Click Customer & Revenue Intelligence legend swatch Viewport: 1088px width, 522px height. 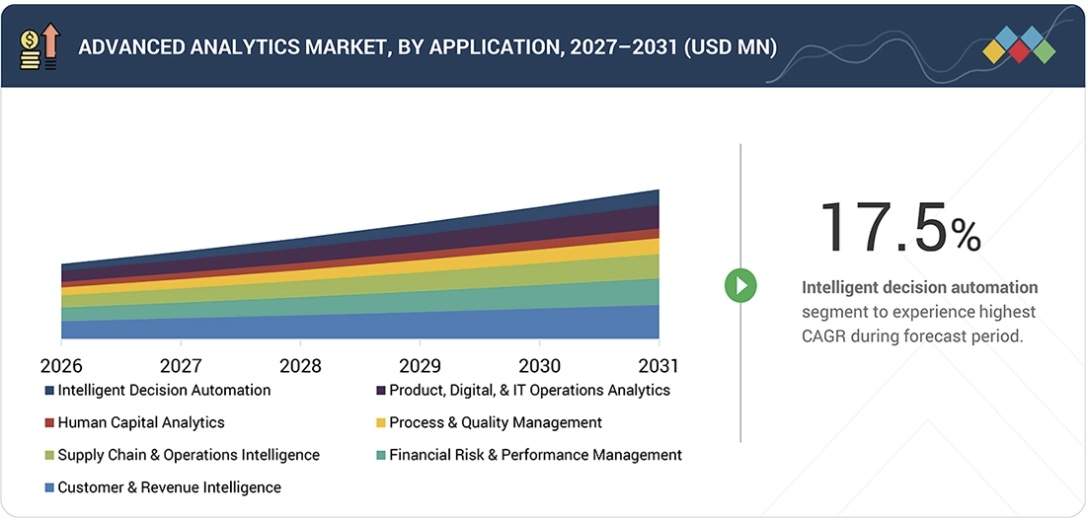pos(49,488)
